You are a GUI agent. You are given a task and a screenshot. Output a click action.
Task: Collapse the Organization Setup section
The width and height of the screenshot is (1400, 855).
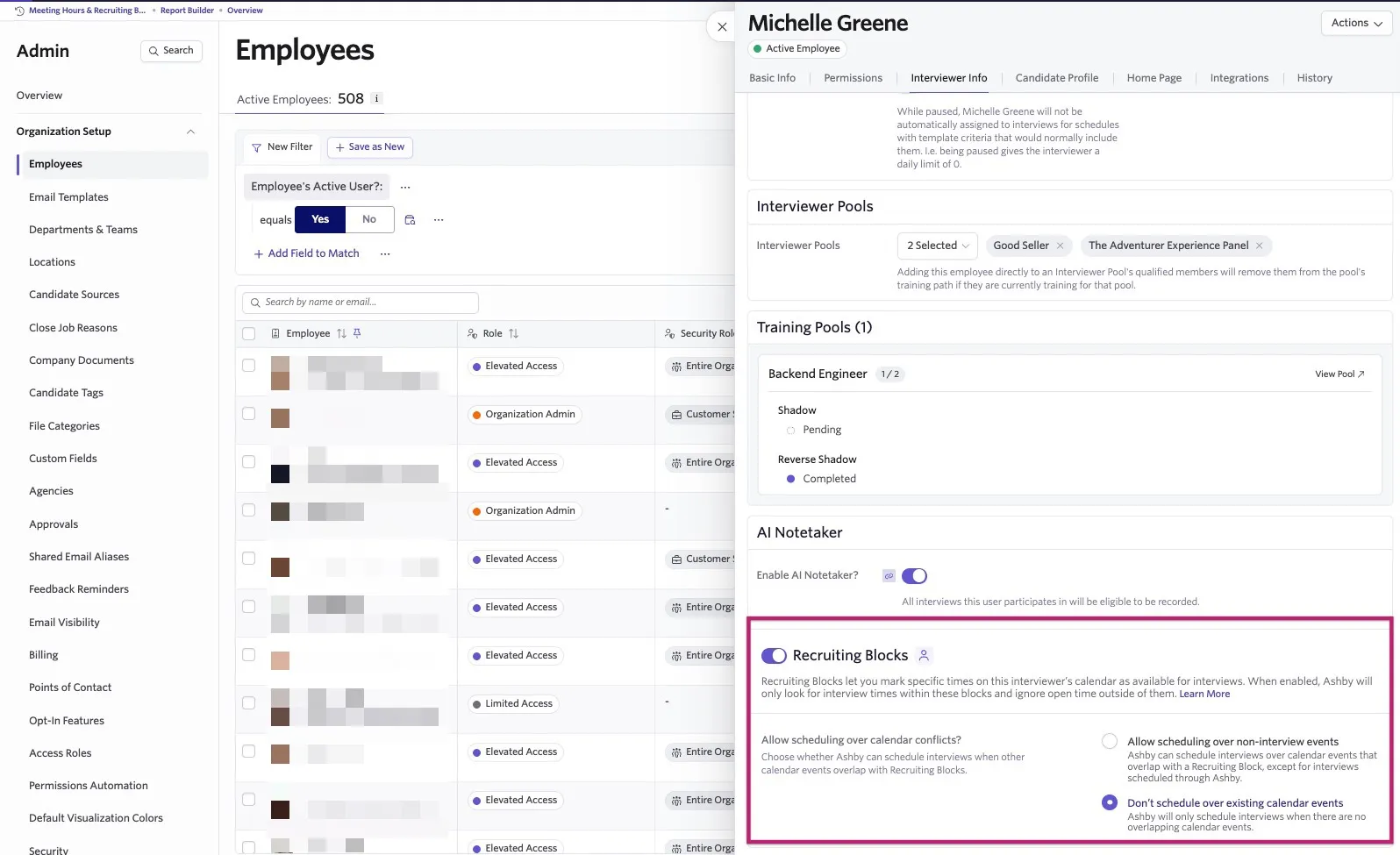[x=190, y=132]
